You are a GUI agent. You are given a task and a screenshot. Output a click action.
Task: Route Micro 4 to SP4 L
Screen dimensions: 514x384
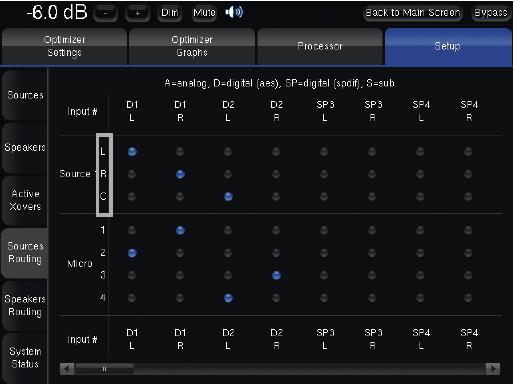coord(420,298)
